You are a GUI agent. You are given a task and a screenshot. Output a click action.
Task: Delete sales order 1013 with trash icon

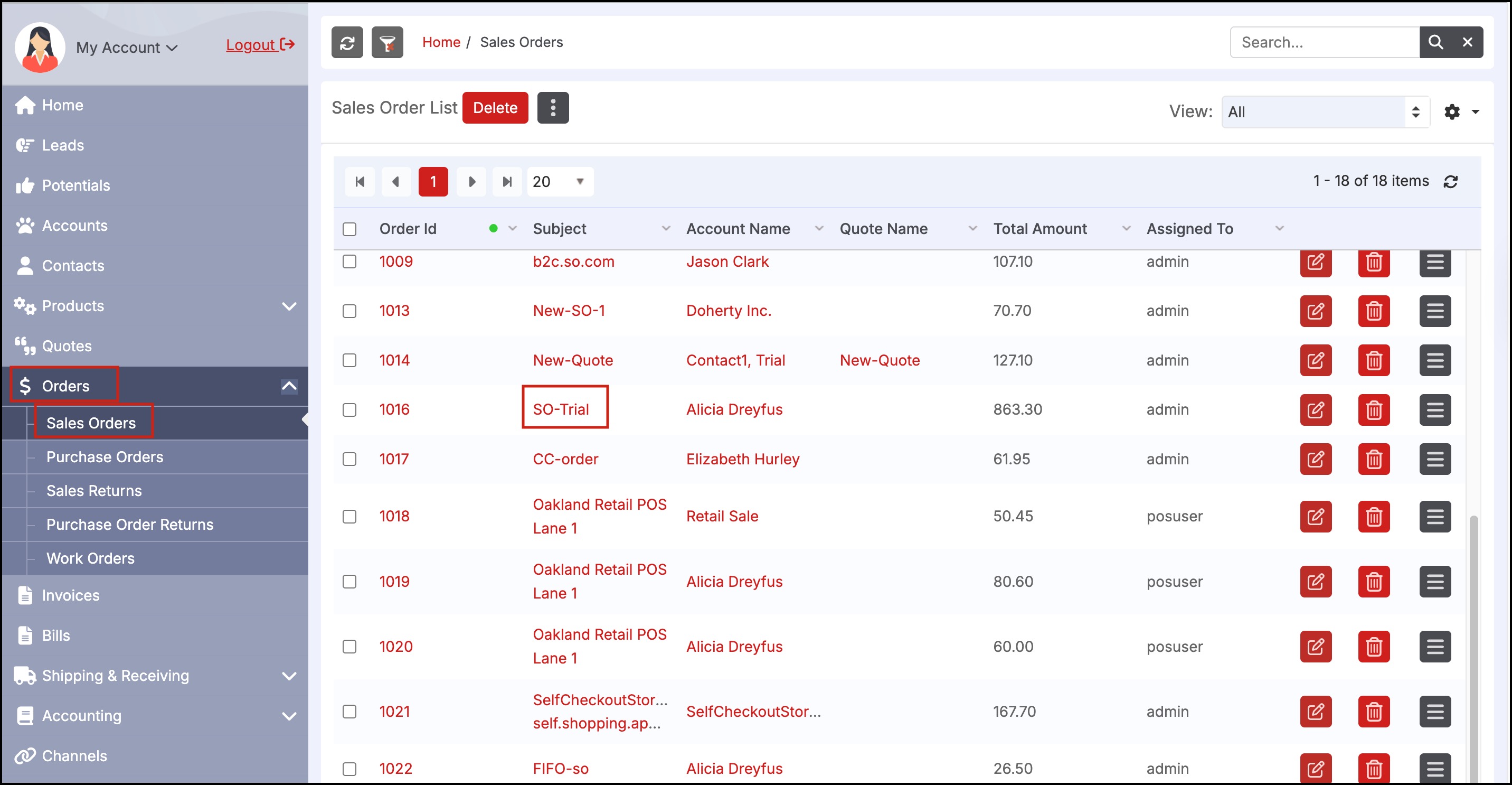[1374, 311]
